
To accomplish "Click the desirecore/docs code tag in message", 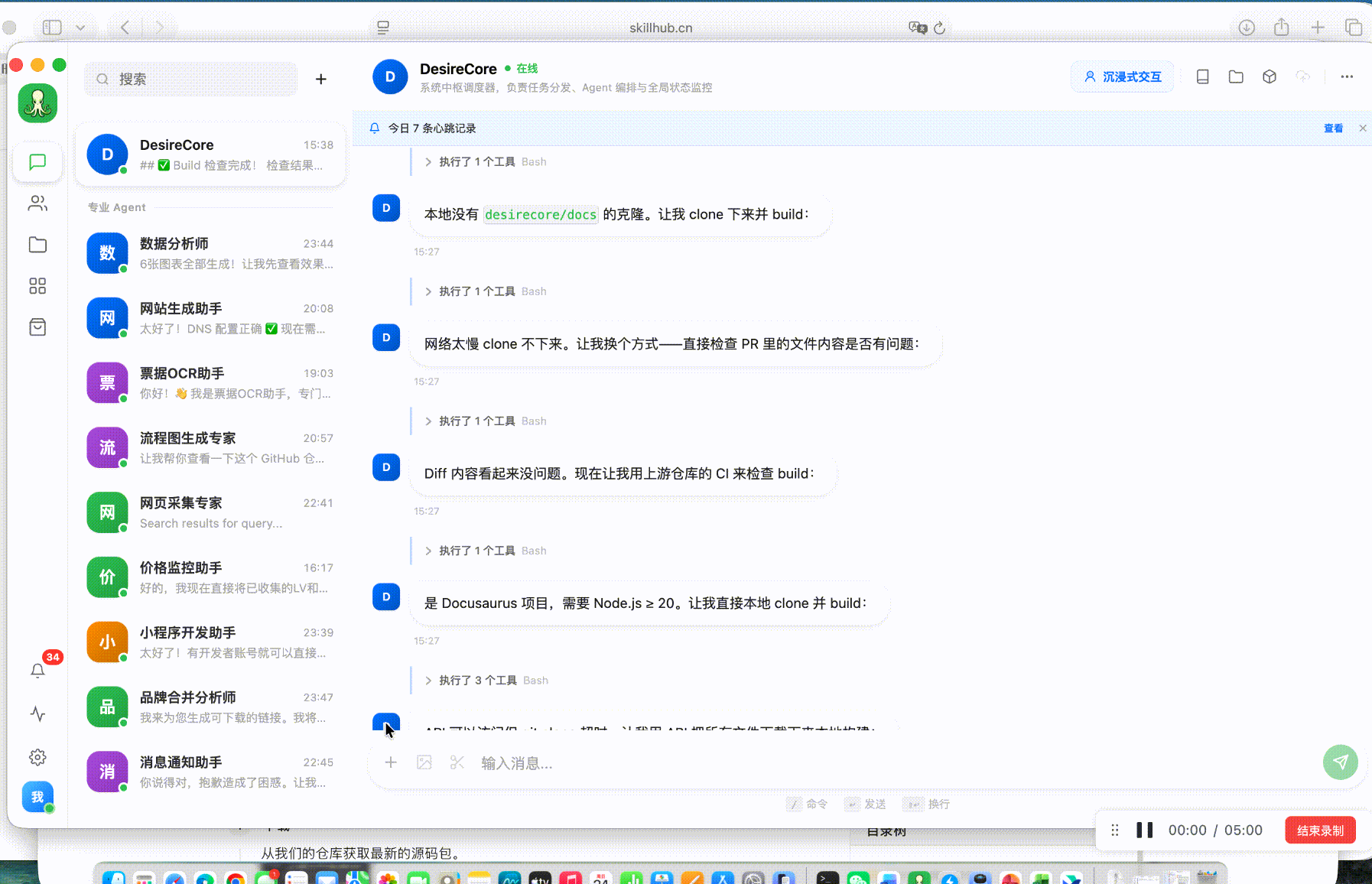I will [x=541, y=215].
